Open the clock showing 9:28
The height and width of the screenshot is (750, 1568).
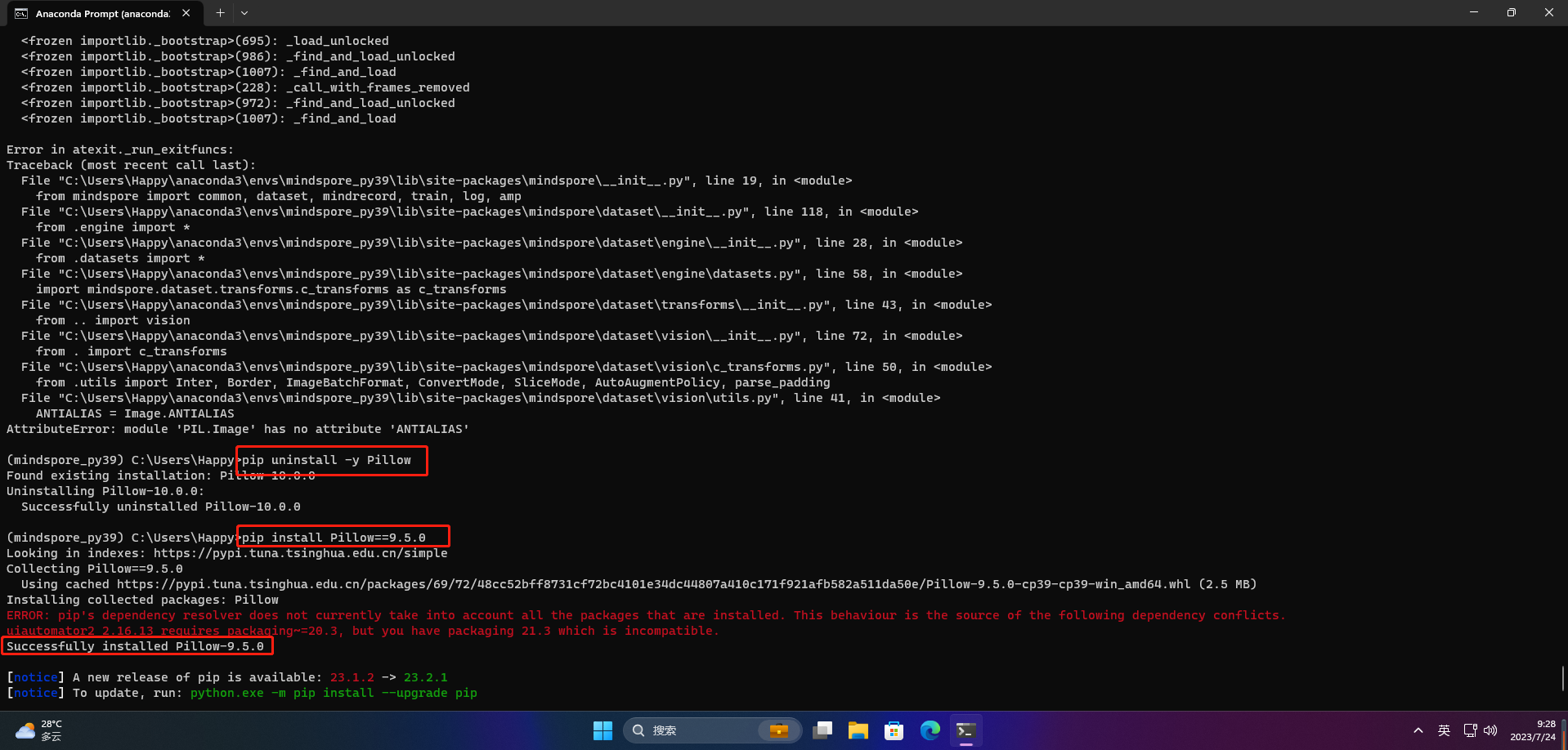1533,730
